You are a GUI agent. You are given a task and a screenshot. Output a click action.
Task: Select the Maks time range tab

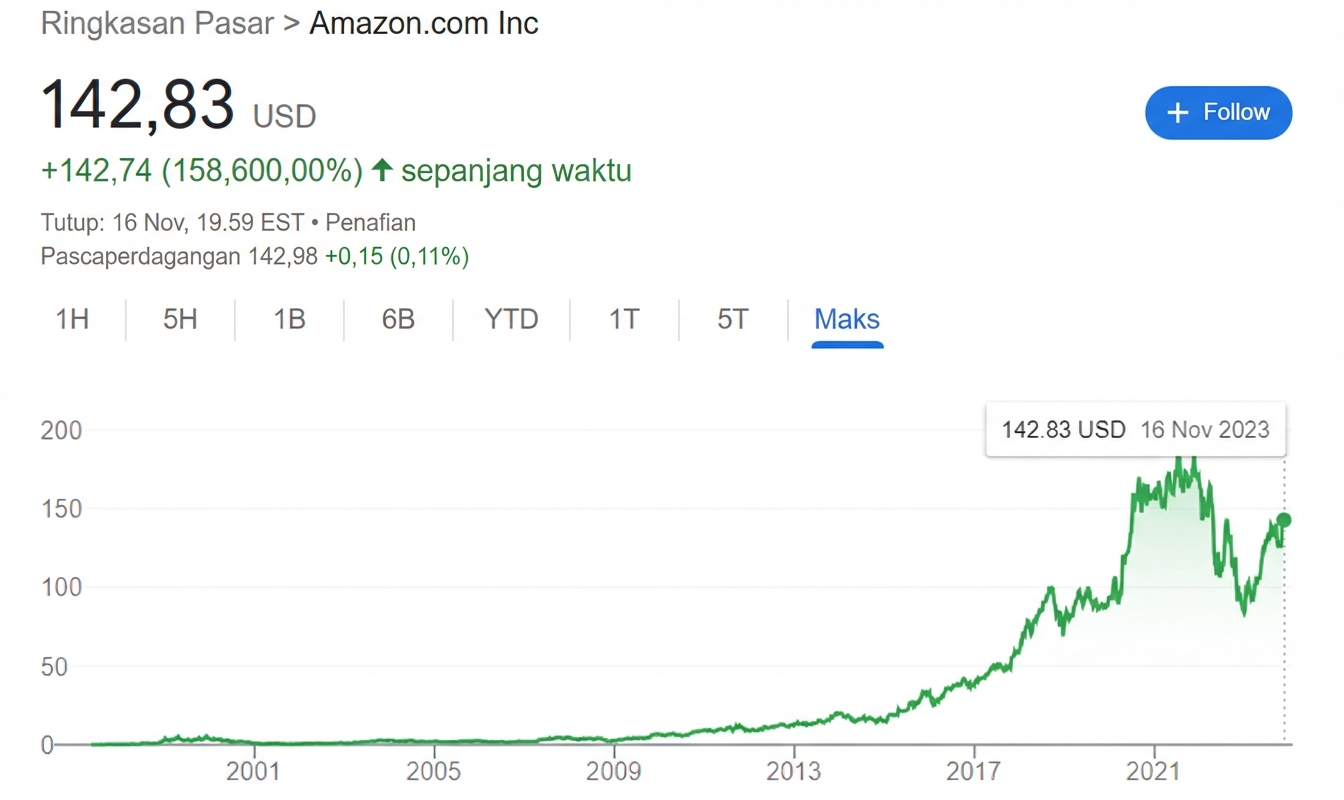847,319
